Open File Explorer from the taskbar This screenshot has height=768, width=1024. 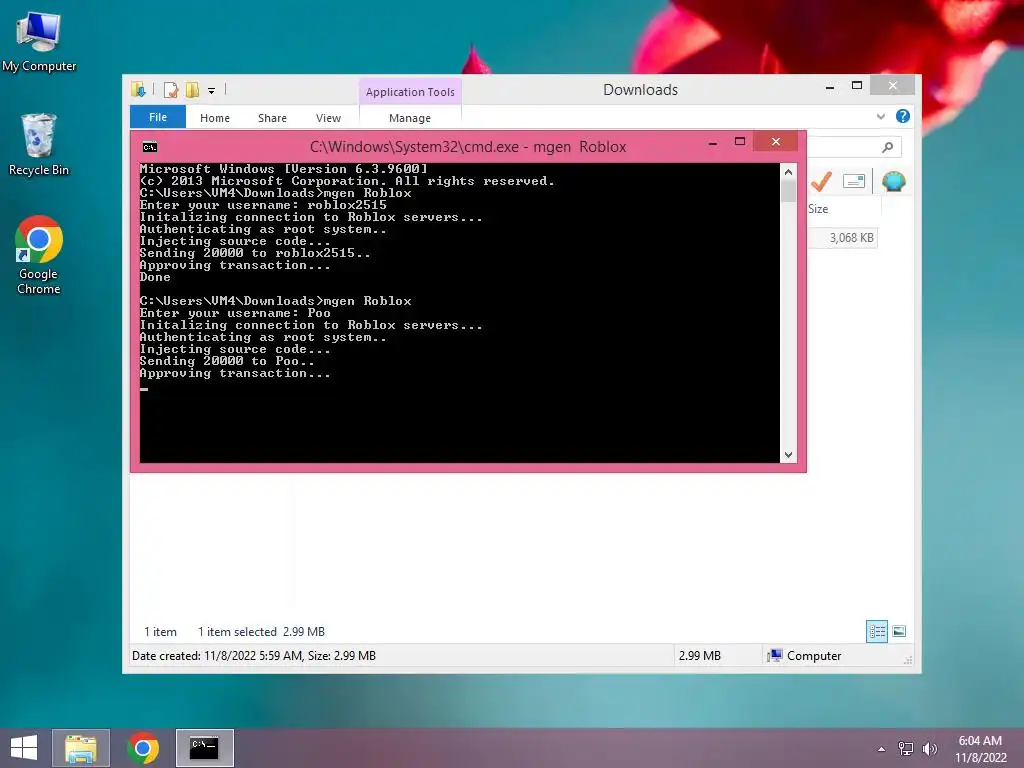tap(81, 748)
